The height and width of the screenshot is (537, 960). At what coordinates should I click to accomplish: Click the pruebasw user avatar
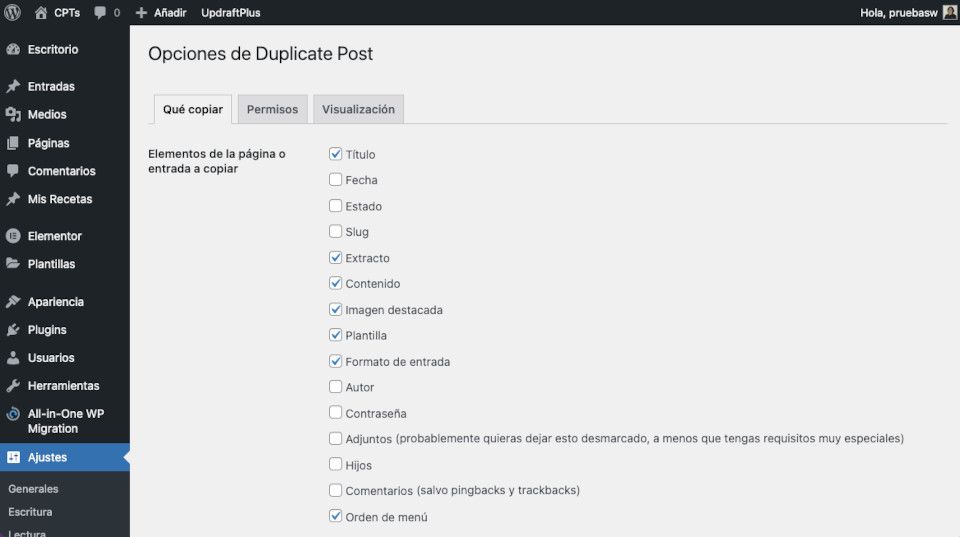[x=950, y=12]
